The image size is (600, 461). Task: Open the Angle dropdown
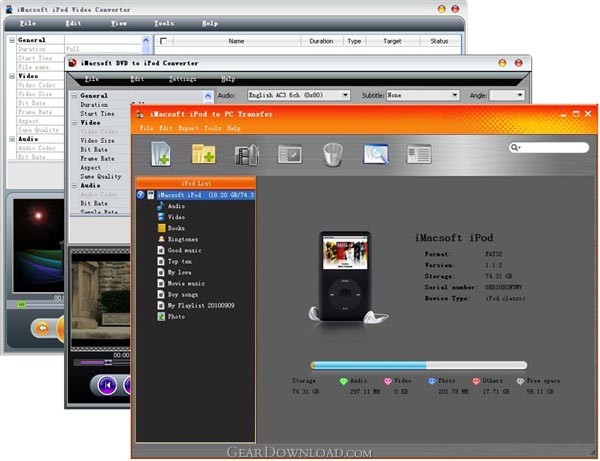pos(507,95)
